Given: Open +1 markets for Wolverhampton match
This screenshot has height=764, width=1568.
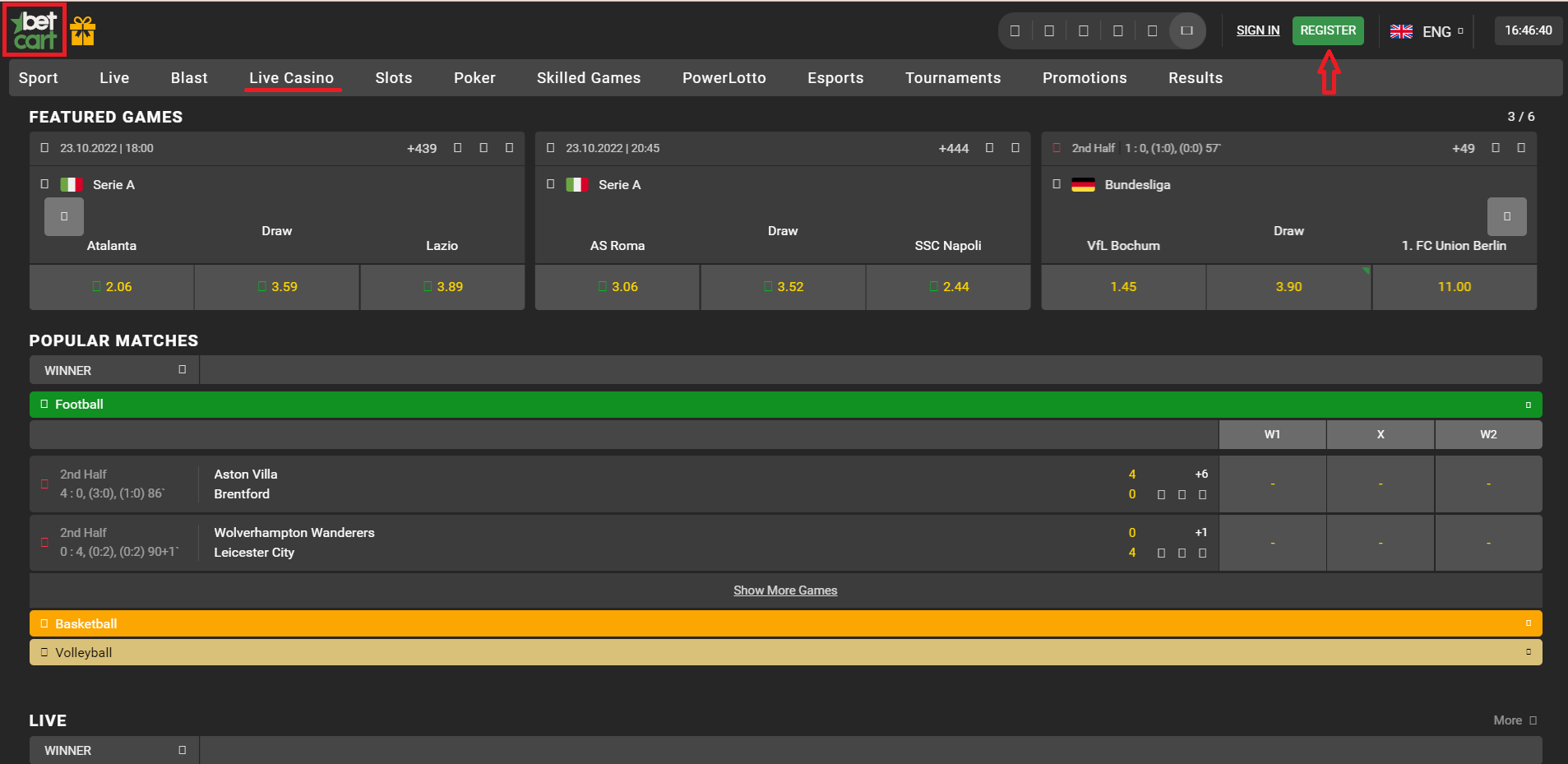Looking at the screenshot, I should point(1201,533).
